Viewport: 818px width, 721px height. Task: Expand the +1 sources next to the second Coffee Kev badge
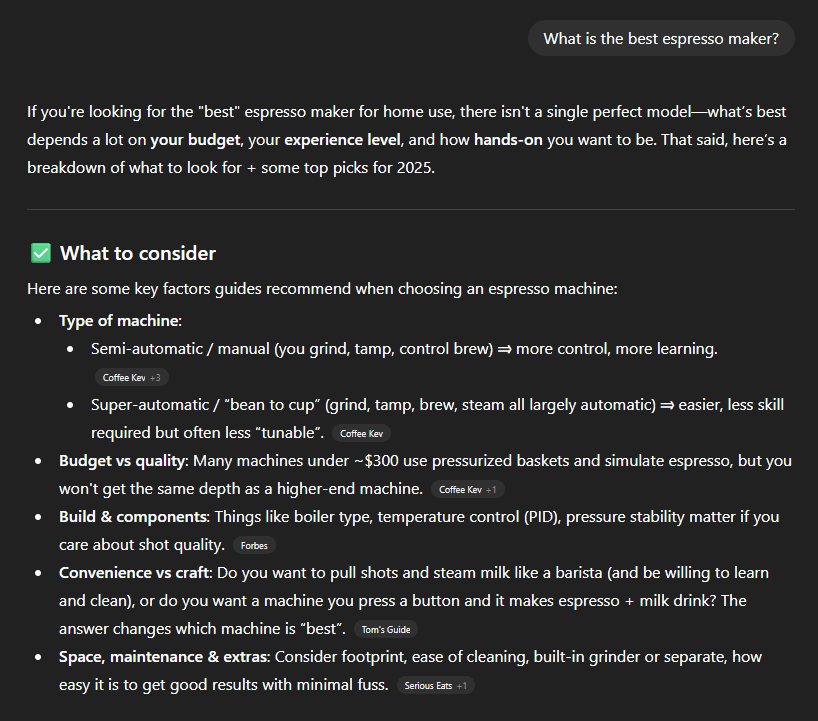pos(490,489)
